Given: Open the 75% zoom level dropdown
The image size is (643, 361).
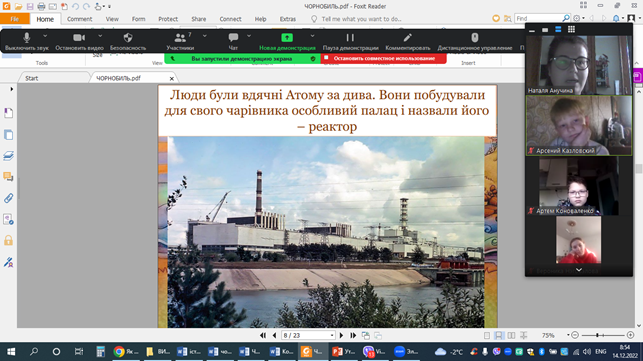Looking at the screenshot, I should click(x=568, y=335).
